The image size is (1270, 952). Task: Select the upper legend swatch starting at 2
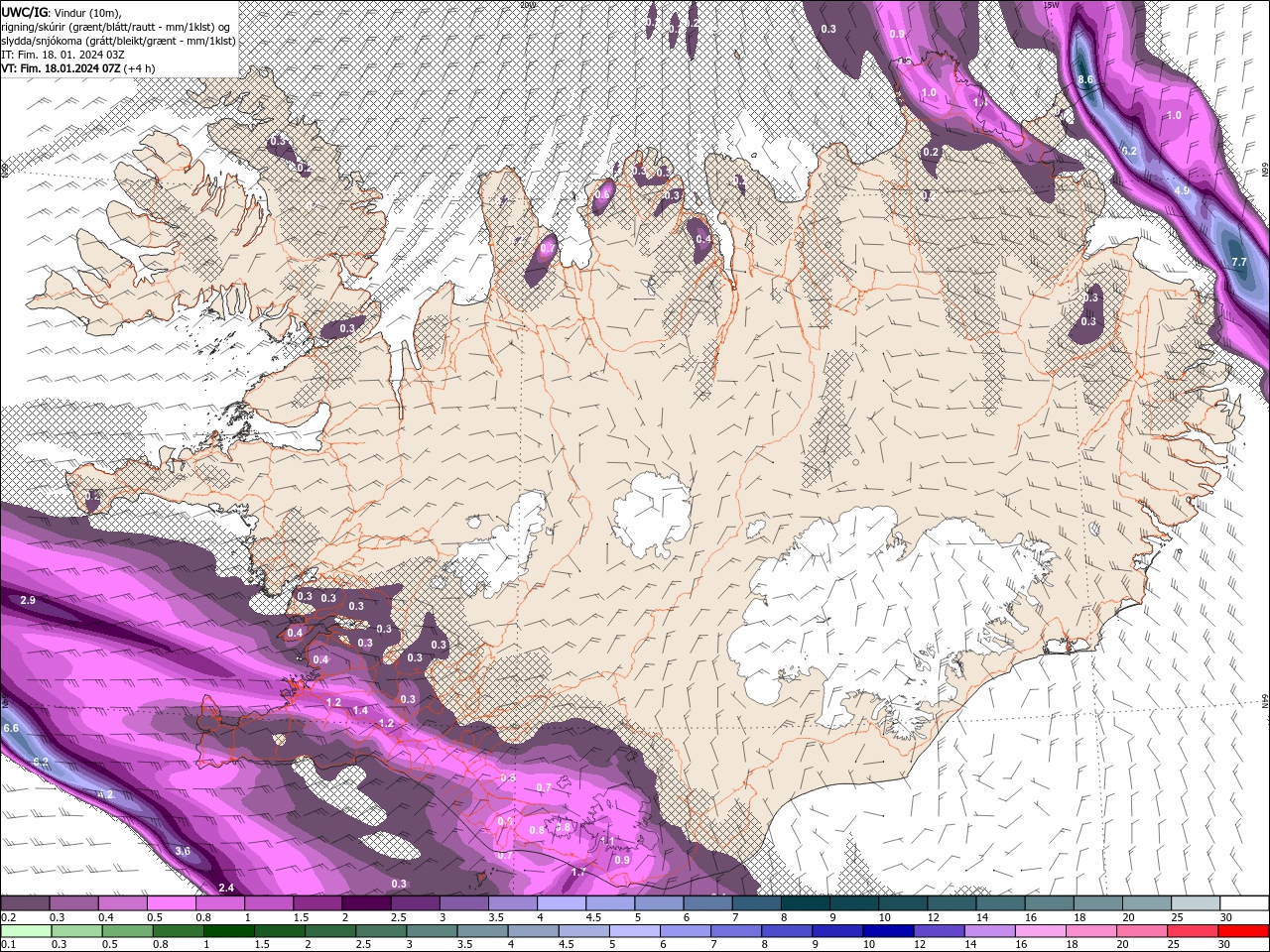click(x=366, y=902)
